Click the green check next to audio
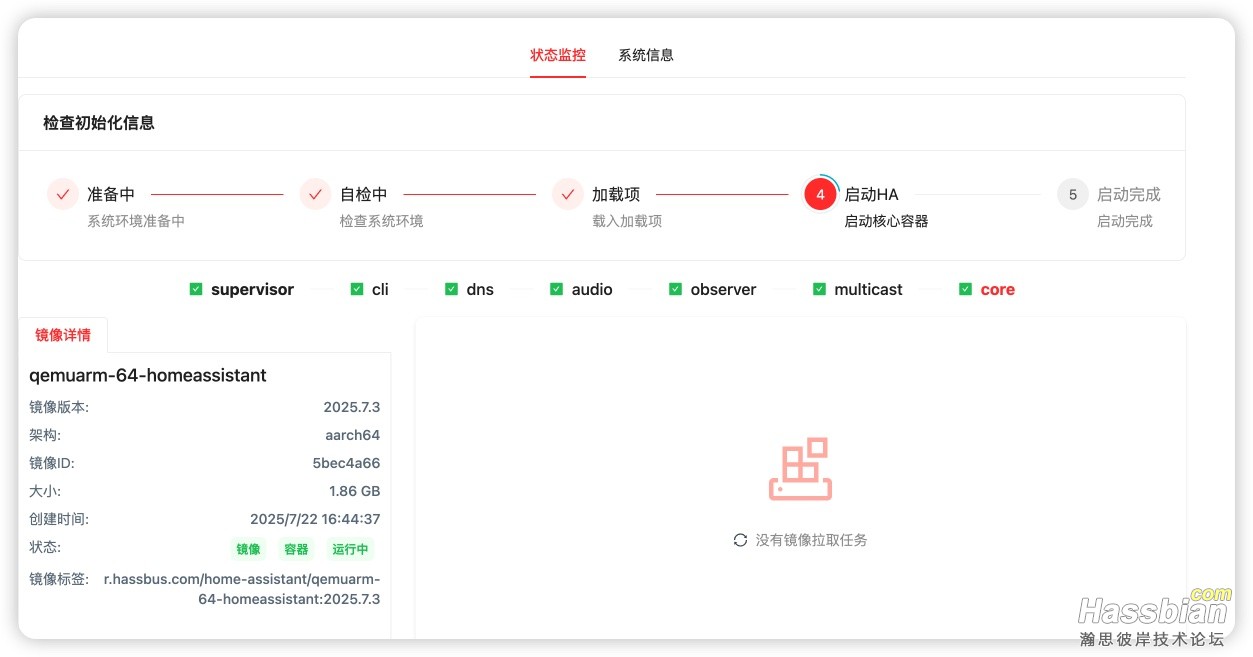The image size is (1253, 657). point(557,289)
